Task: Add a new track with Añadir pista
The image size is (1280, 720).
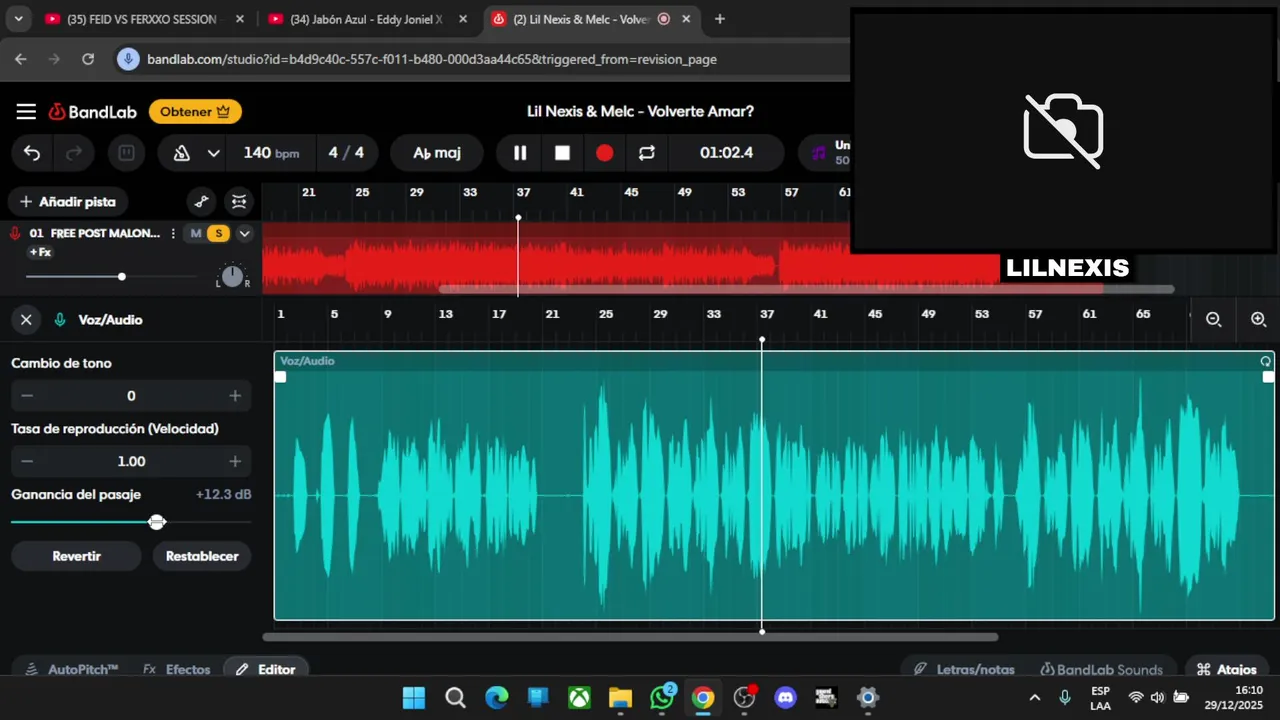Action: click(x=68, y=201)
